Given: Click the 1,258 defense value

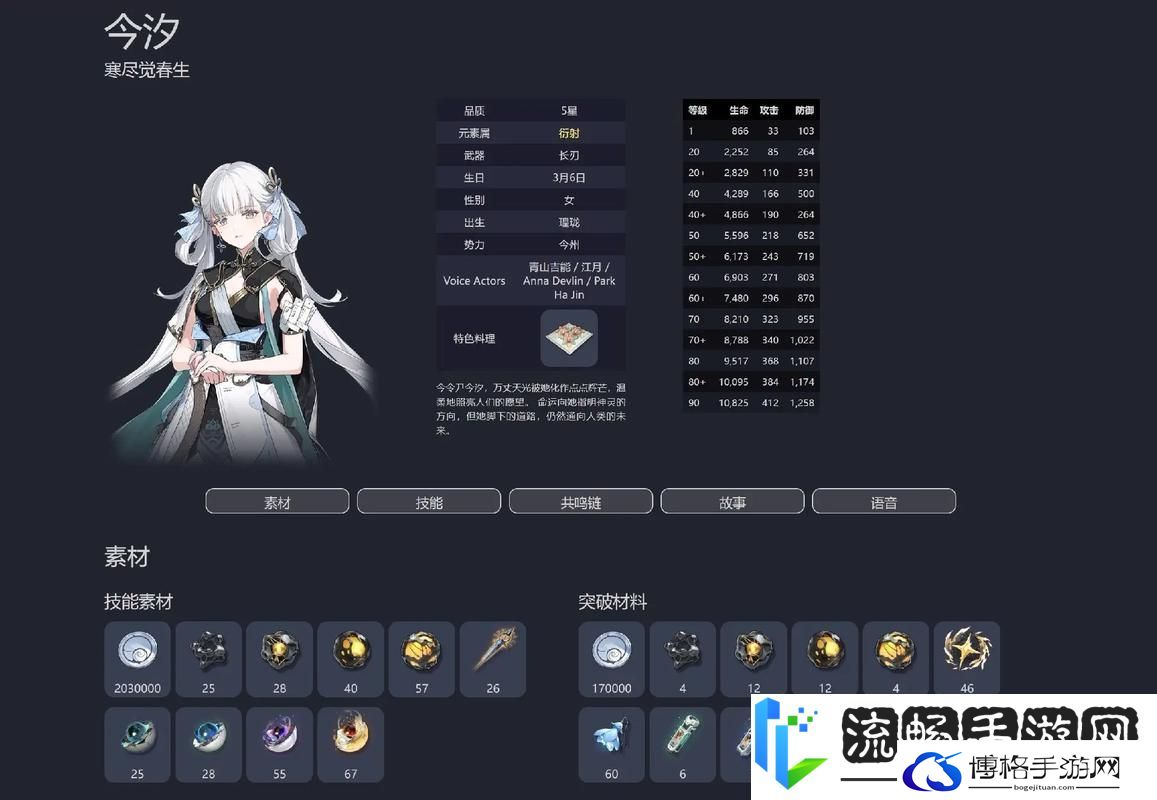Looking at the screenshot, I should point(802,402).
